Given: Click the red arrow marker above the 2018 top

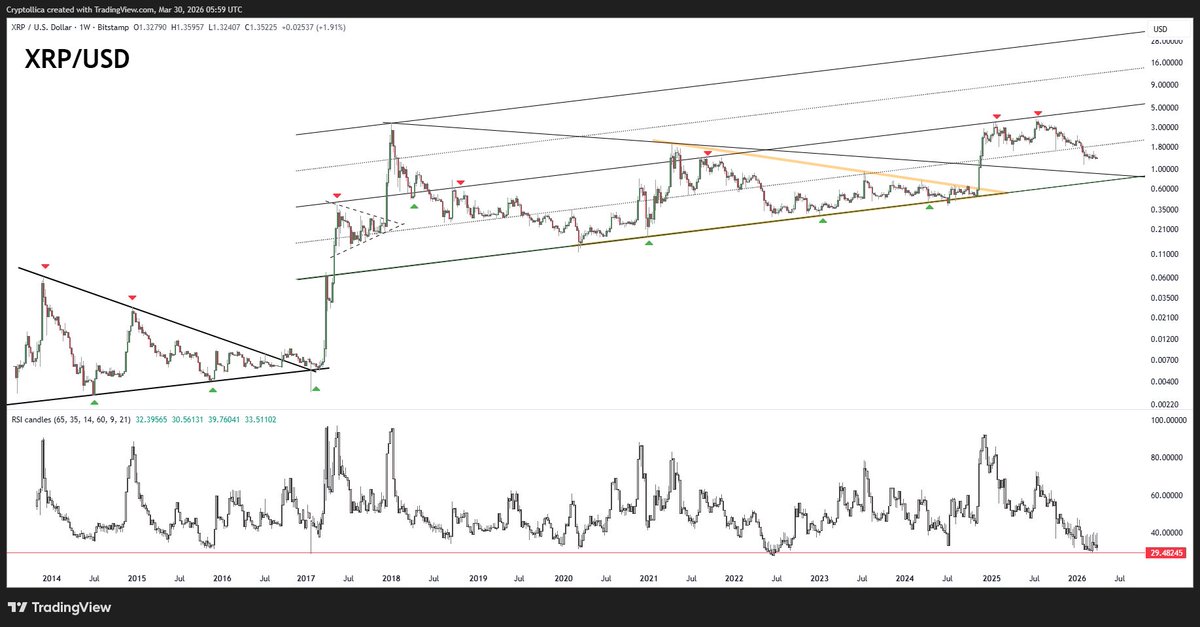Looking at the screenshot, I should click(461, 182).
